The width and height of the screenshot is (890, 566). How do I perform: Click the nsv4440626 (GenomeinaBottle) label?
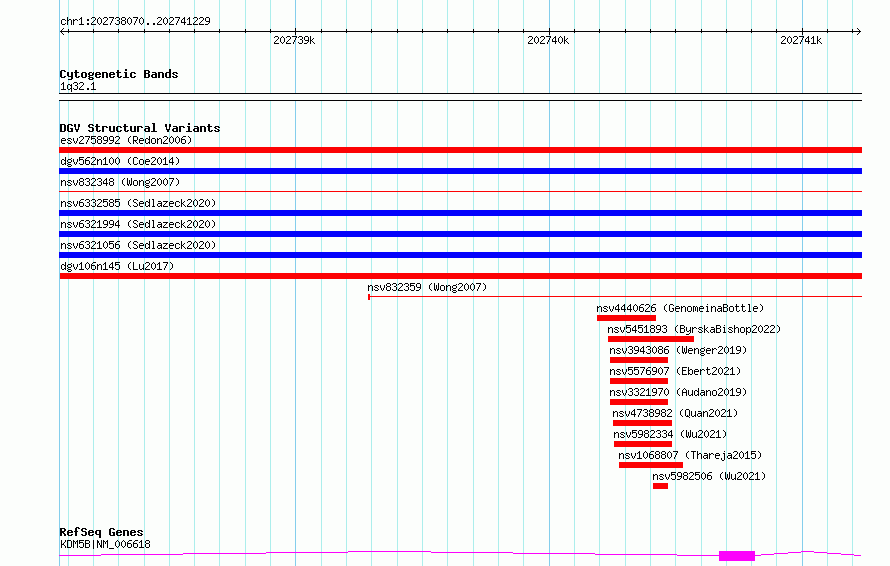pos(680,308)
